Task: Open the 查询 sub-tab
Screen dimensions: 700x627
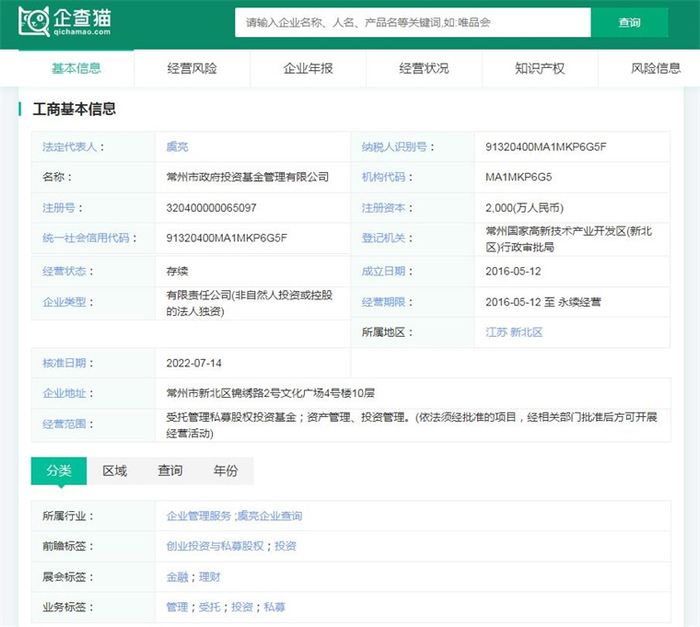Action: (170, 471)
